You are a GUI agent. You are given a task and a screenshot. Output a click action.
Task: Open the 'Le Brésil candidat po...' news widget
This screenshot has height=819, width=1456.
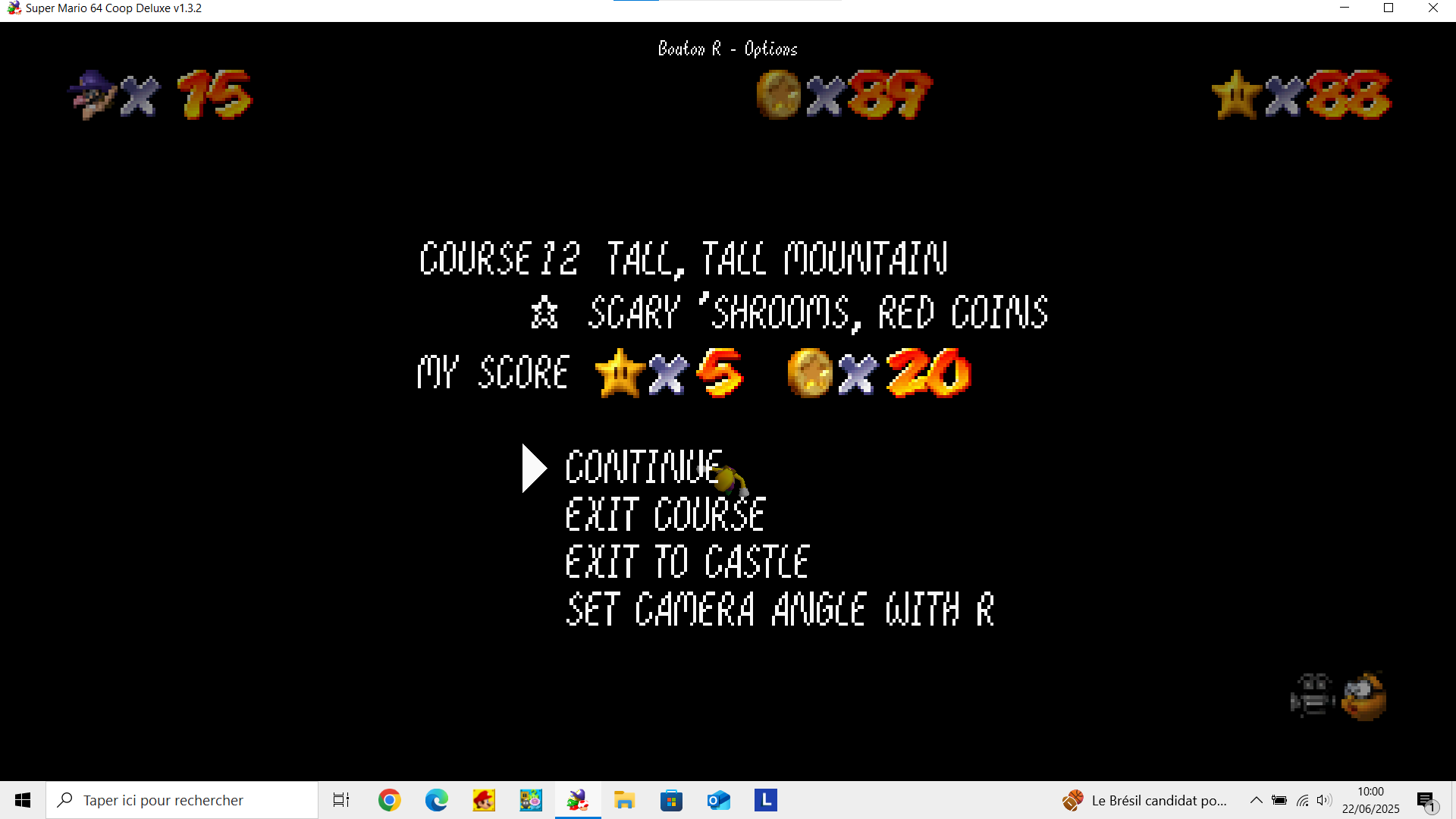pos(1144,800)
